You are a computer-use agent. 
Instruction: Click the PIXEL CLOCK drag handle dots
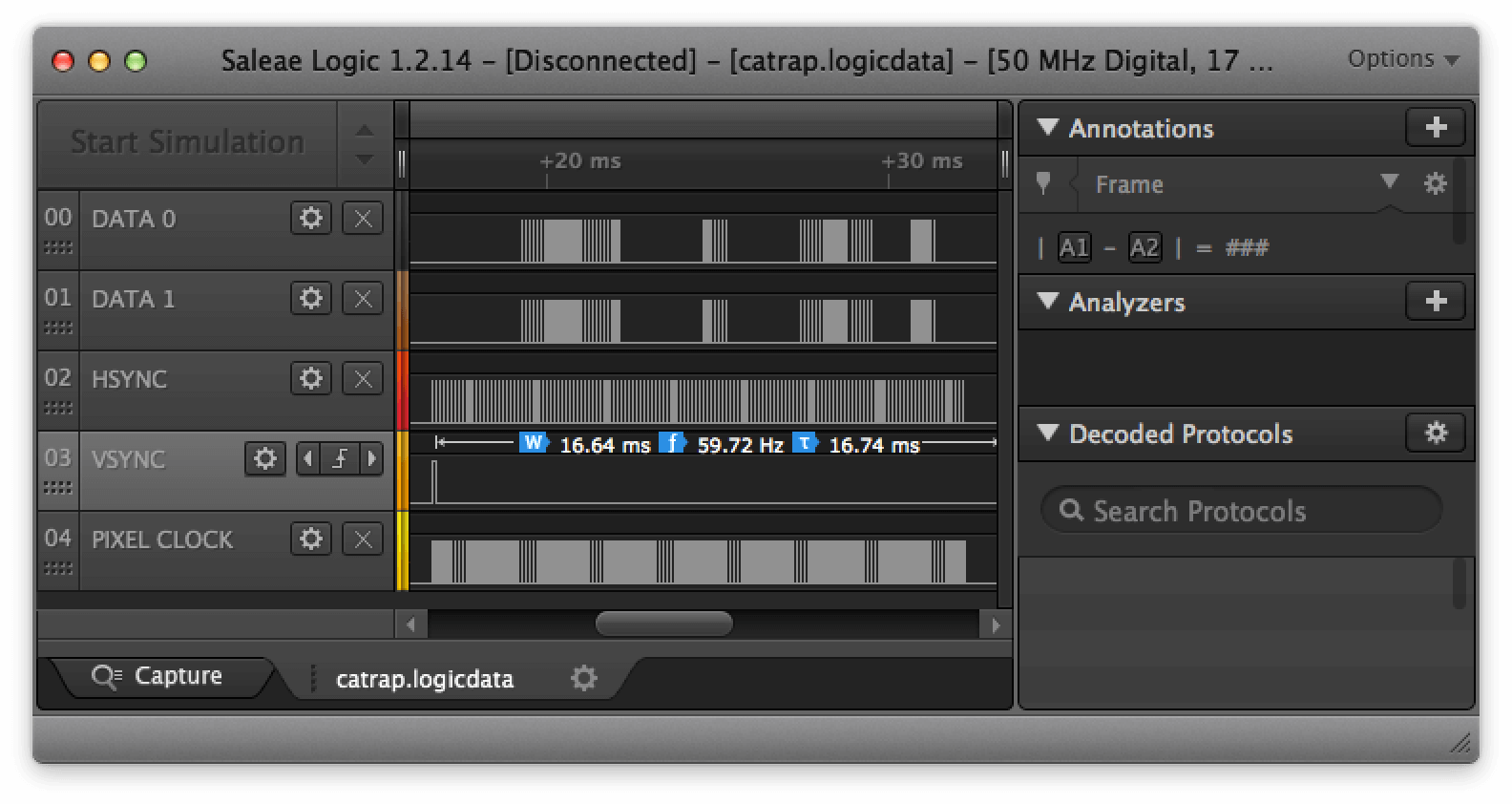pyautogui.click(x=58, y=569)
